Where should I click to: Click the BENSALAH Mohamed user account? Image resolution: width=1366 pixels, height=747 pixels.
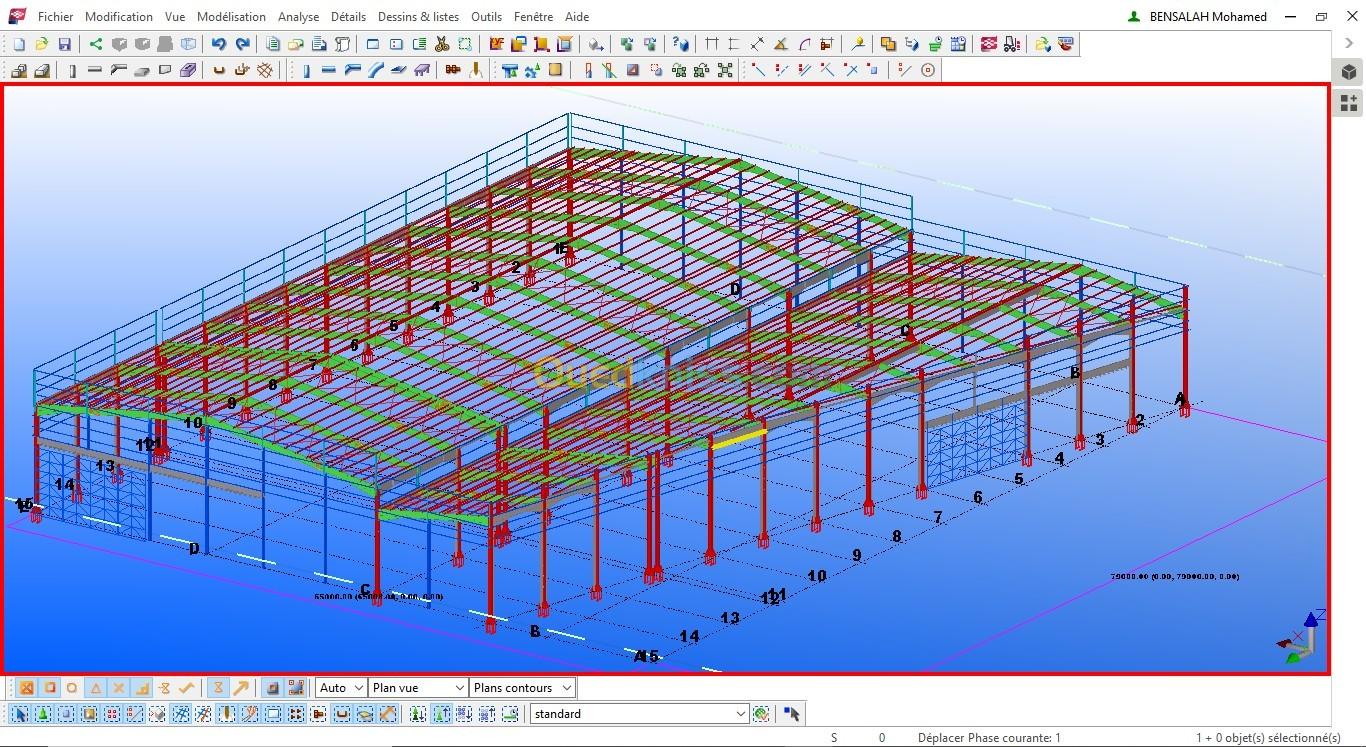1197,17
